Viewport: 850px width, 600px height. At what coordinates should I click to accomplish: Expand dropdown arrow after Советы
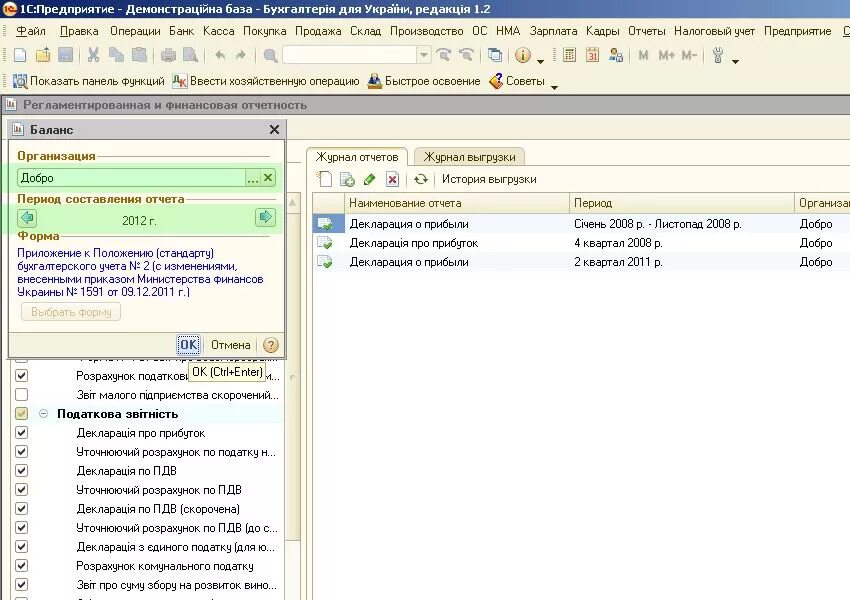554,87
